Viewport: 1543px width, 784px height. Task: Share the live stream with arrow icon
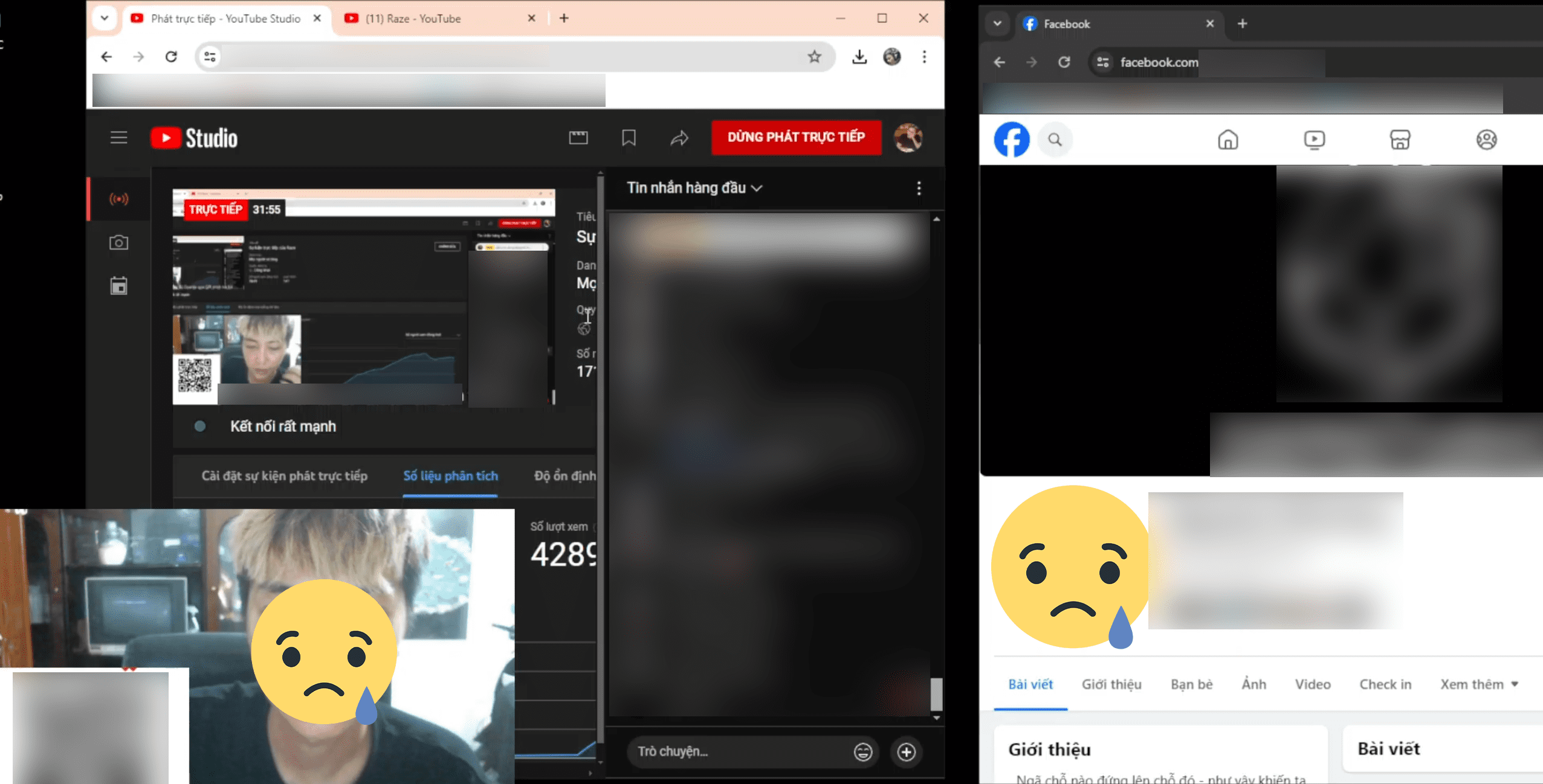(x=679, y=138)
